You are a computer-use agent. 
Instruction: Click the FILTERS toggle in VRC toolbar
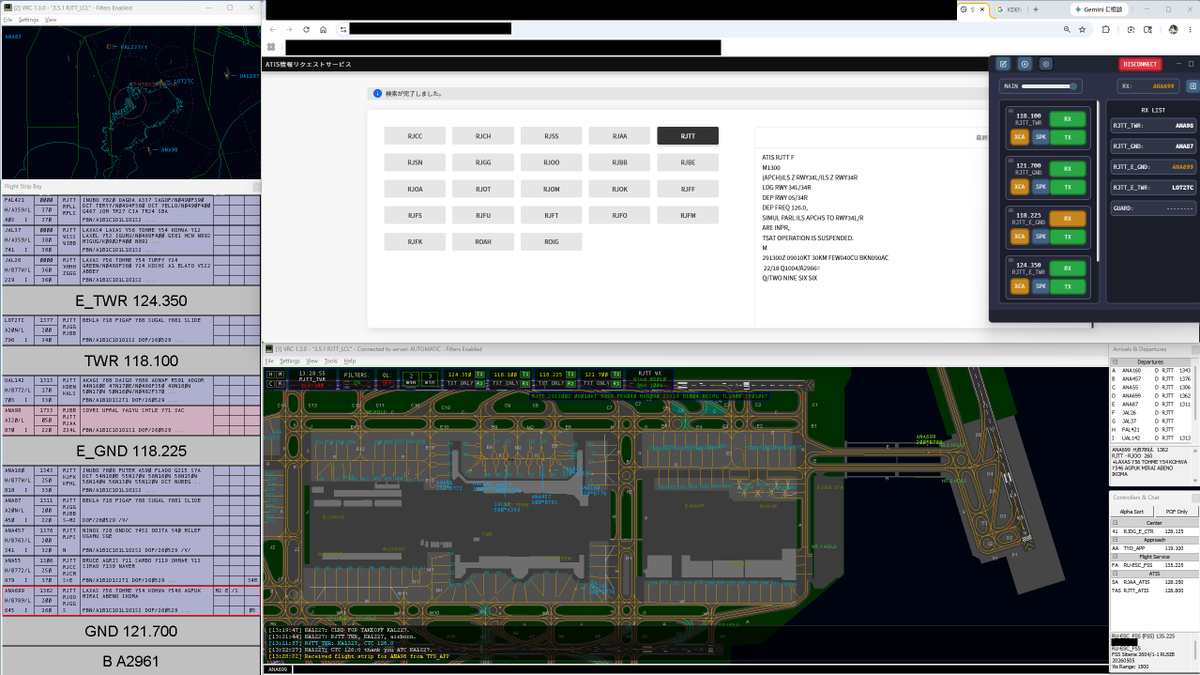click(358, 378)
